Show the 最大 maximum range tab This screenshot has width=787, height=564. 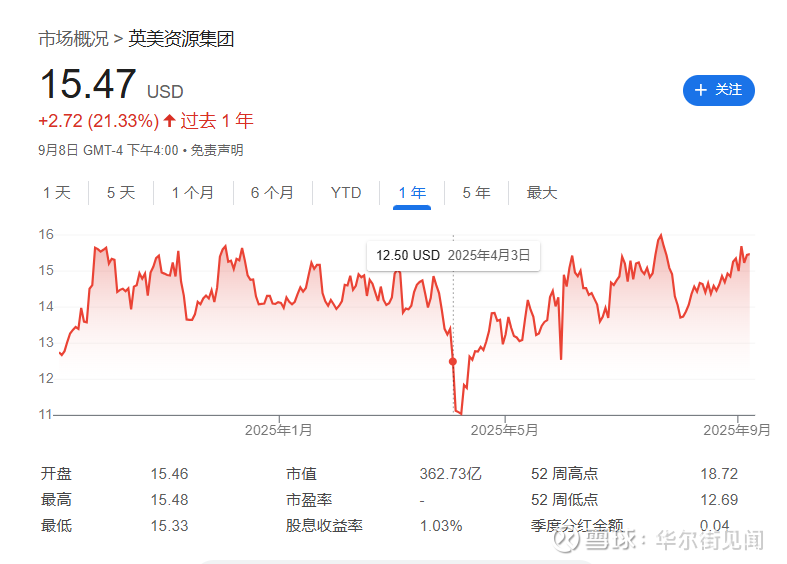(542, 193)
